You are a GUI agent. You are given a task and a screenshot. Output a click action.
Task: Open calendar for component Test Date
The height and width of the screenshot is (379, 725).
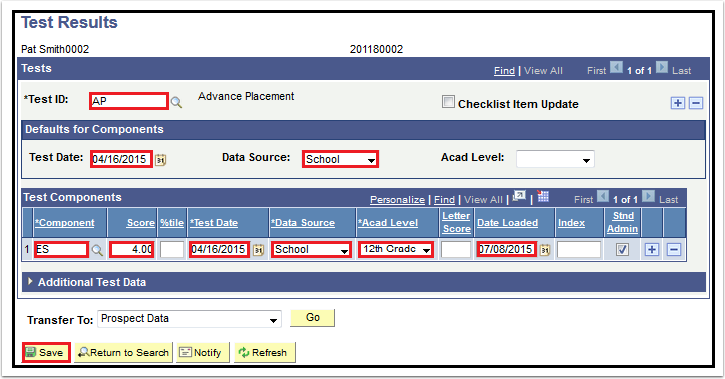point(258,250)
